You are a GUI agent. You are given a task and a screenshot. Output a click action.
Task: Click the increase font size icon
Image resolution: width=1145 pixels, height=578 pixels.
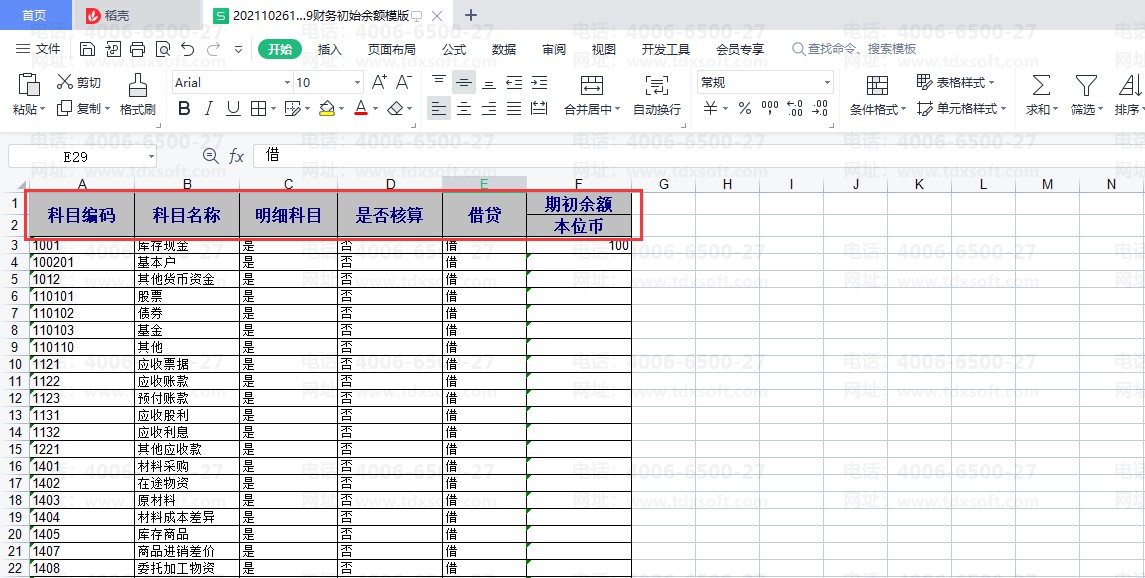379,82
